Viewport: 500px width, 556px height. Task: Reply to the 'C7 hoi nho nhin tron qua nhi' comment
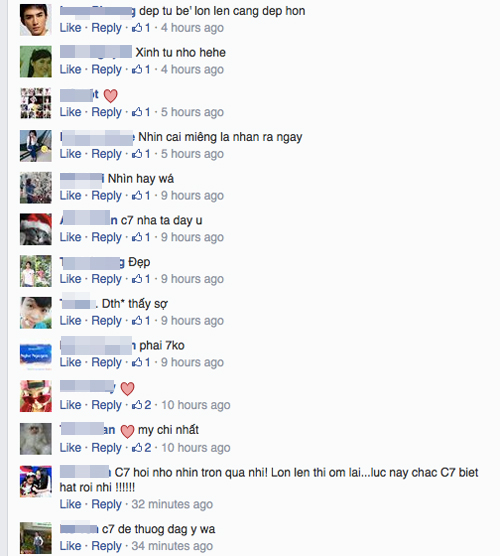click(x=106, y=504)
